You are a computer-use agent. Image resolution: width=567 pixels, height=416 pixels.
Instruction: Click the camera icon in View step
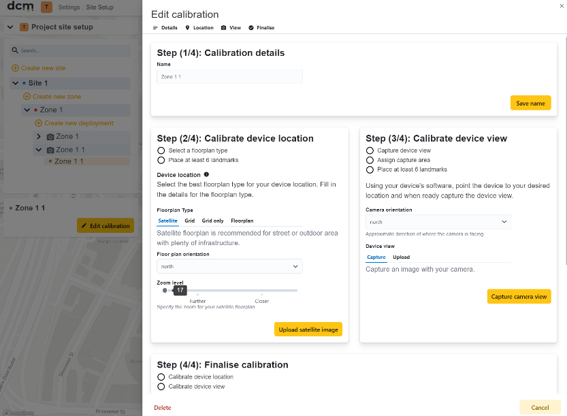(223, 27)
